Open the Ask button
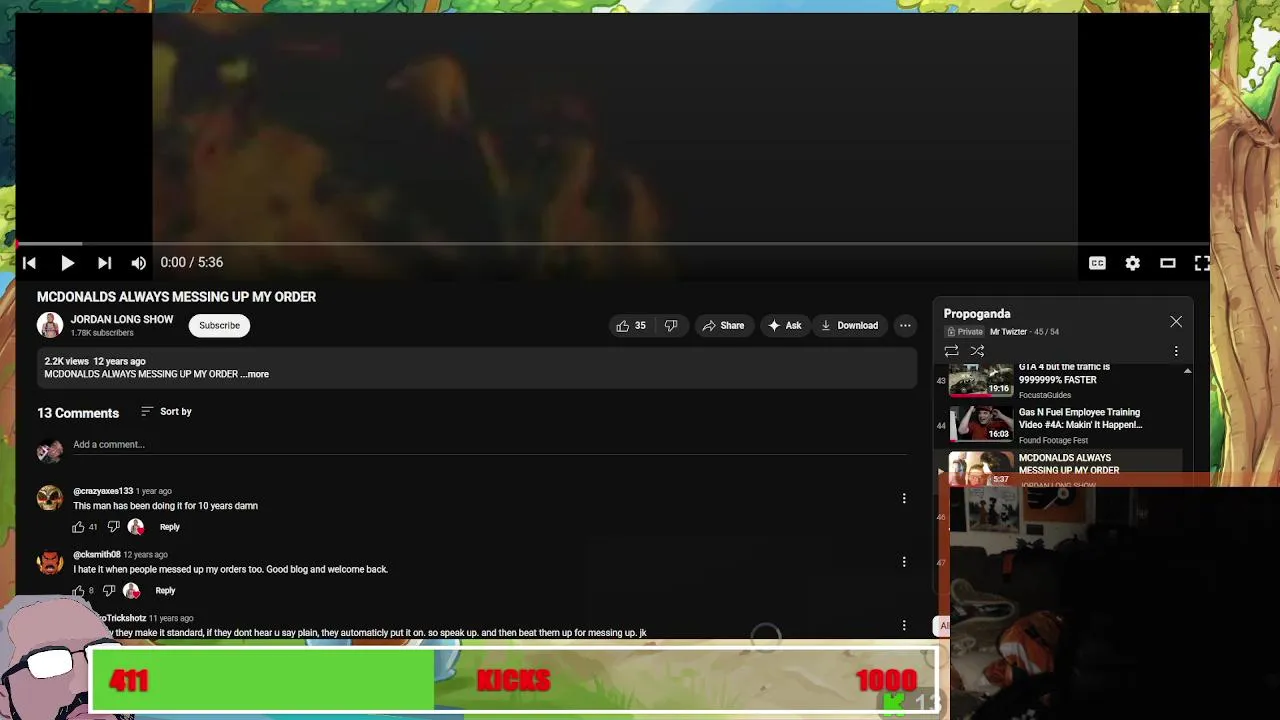The width and height of the screenshot is (1280, 720). [785, 326]
